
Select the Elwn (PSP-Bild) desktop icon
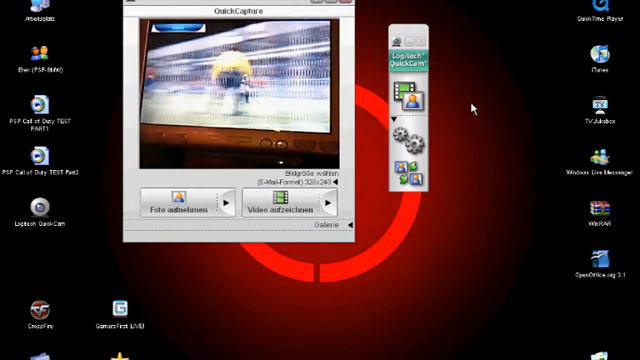[x=40, y=58]
